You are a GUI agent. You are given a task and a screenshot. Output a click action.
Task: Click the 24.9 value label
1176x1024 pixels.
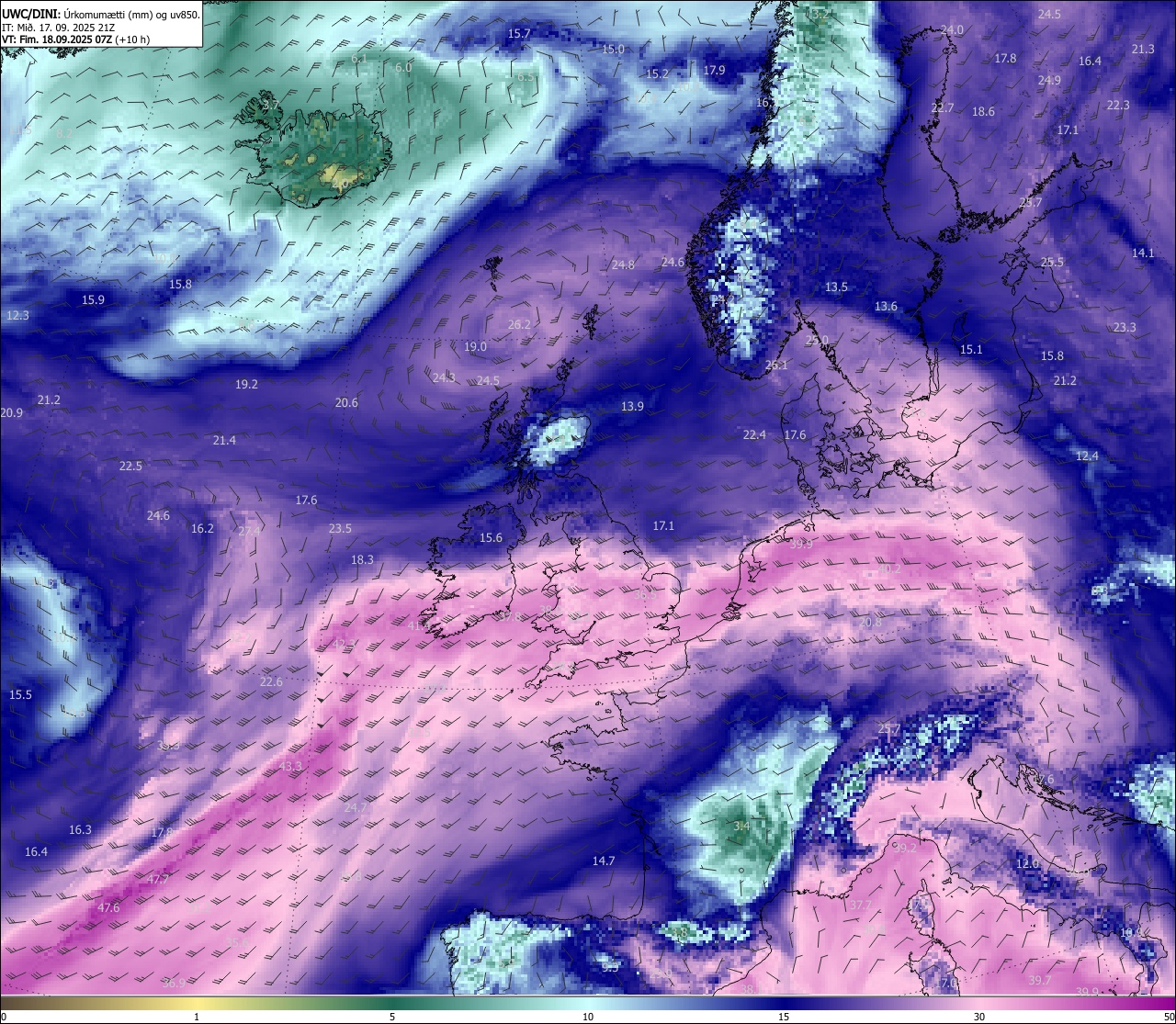coord(1049,81)
